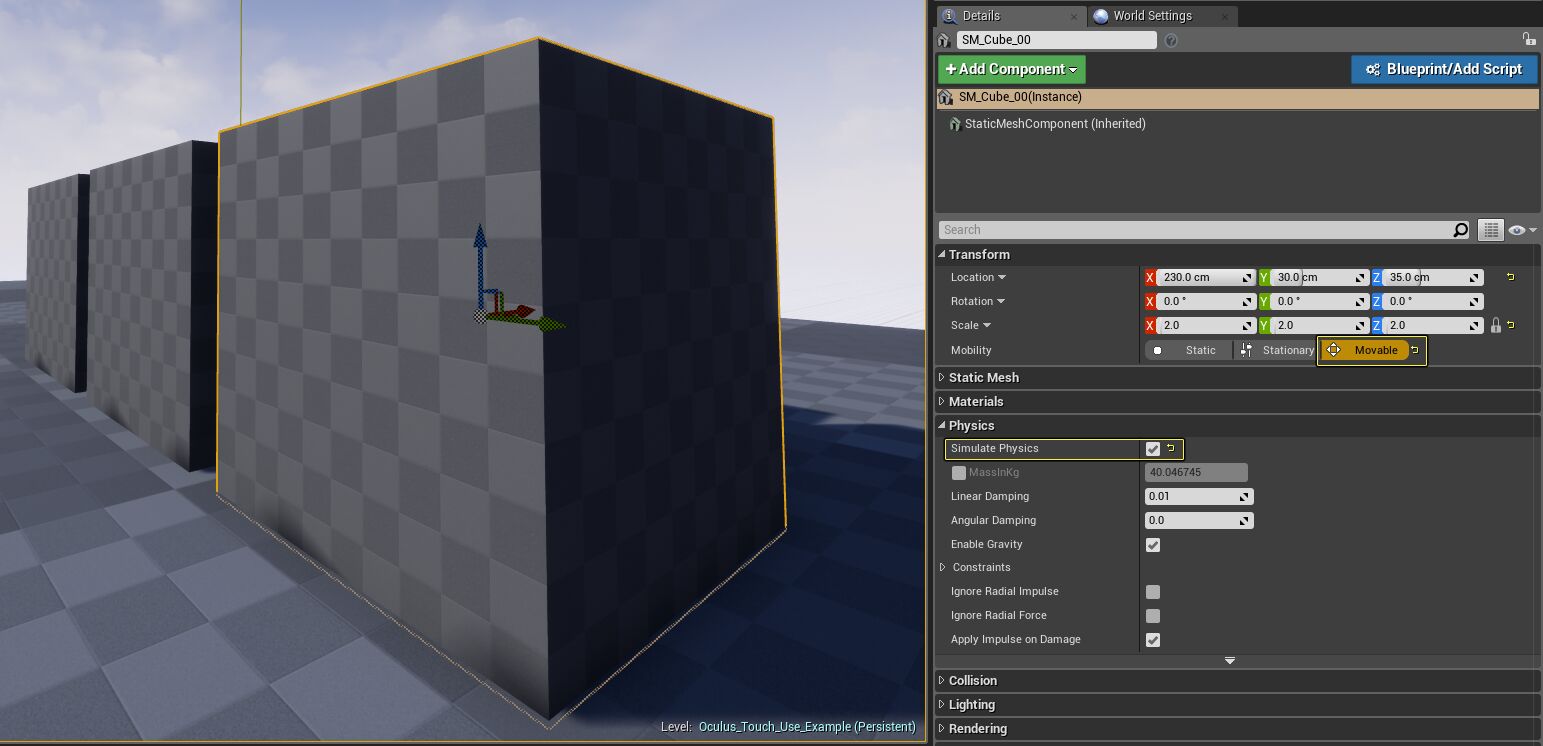The width and height of the screenshot is (1543, 746).
Task: Click the eye icon for view options
Action: (1518, 230)
